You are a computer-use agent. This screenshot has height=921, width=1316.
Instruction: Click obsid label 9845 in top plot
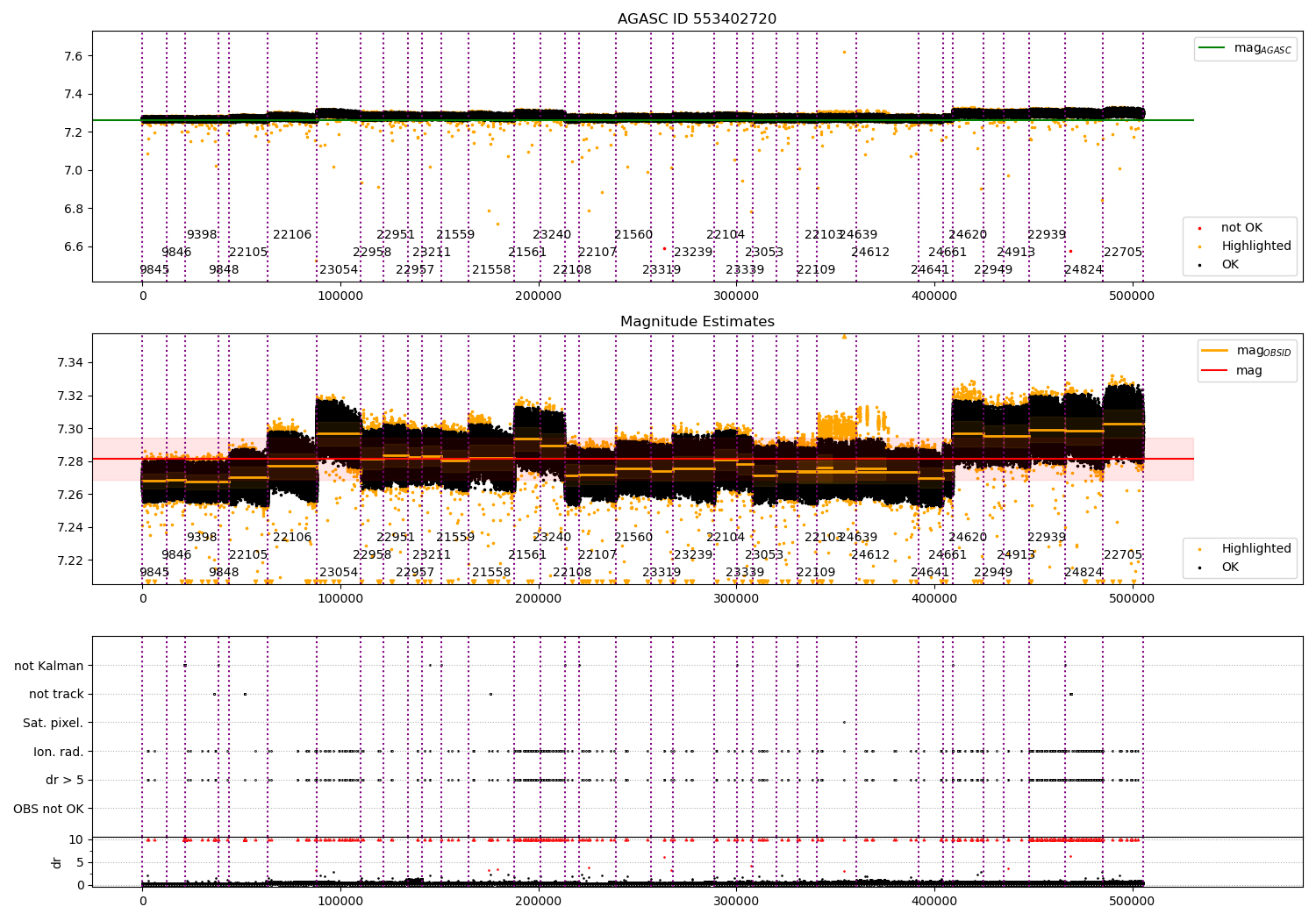pyautogui.click(x=154, y=270)
